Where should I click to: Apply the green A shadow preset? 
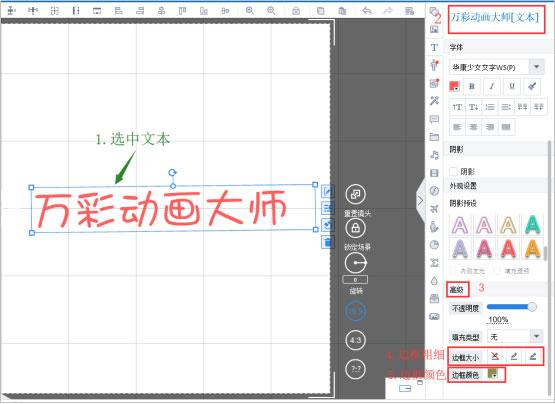point(532,224)
